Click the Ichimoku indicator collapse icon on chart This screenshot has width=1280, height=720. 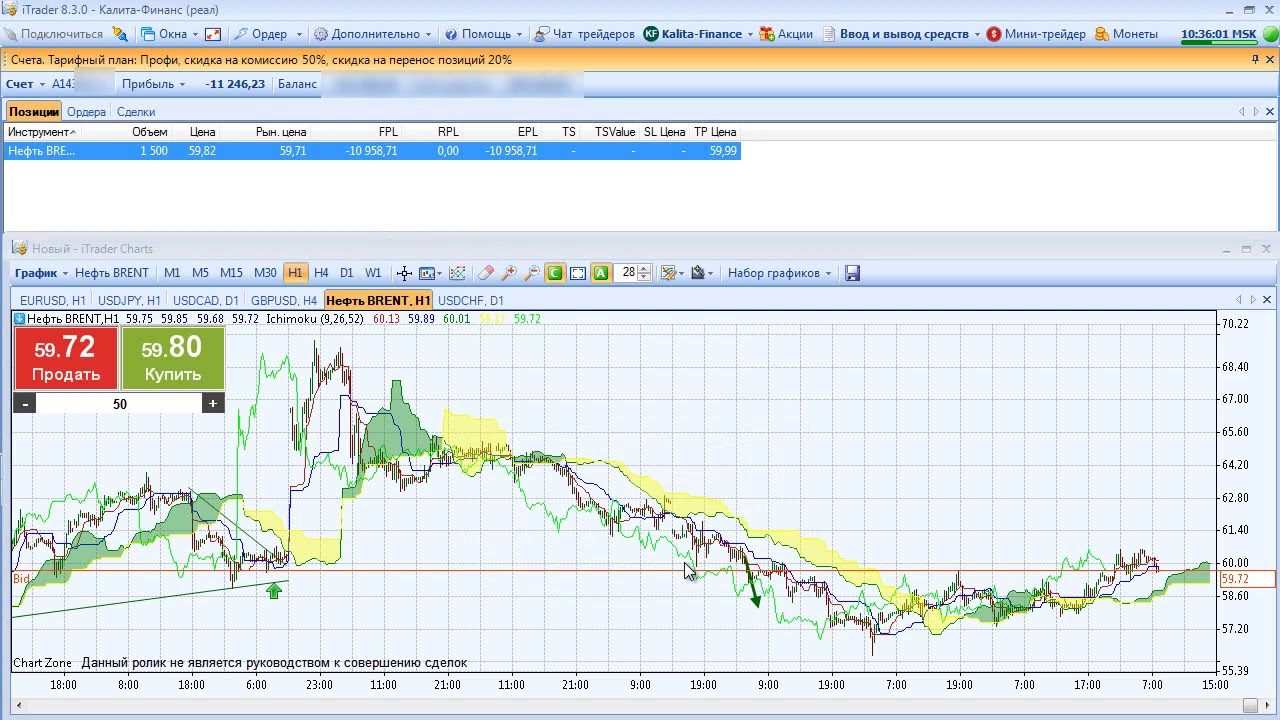click(x=19, y=319)
